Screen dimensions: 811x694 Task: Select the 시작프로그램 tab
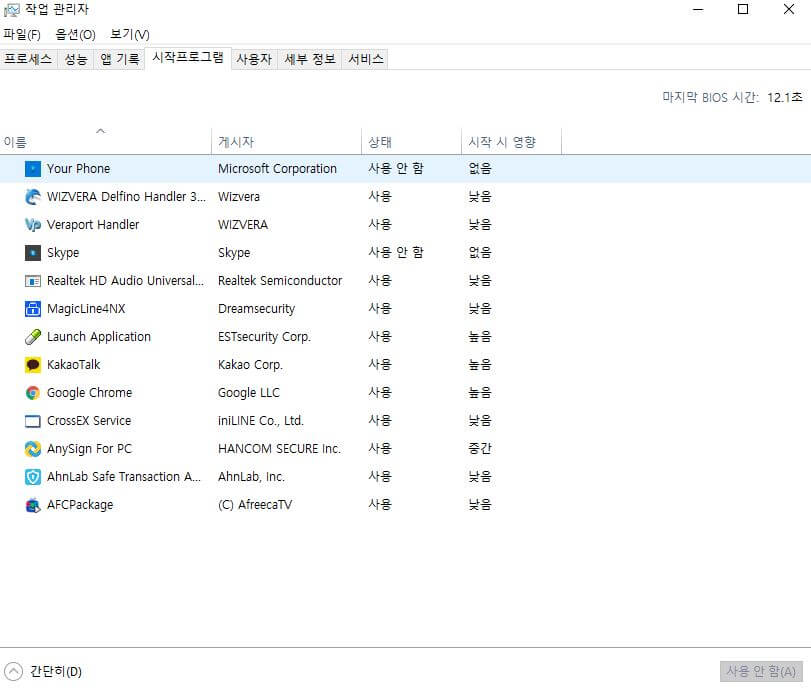point(188,57)
